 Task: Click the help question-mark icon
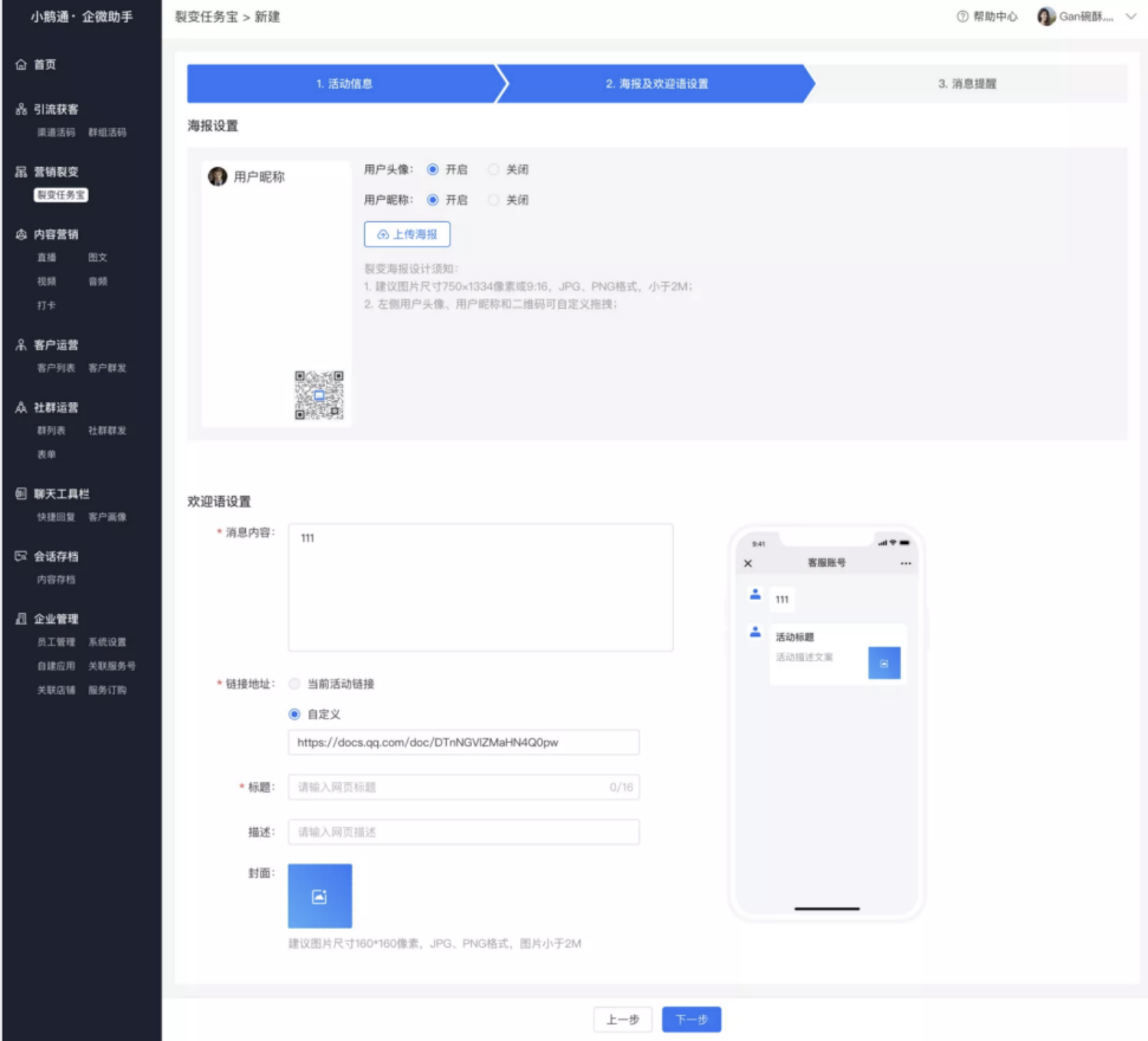(x=962, y=17)
